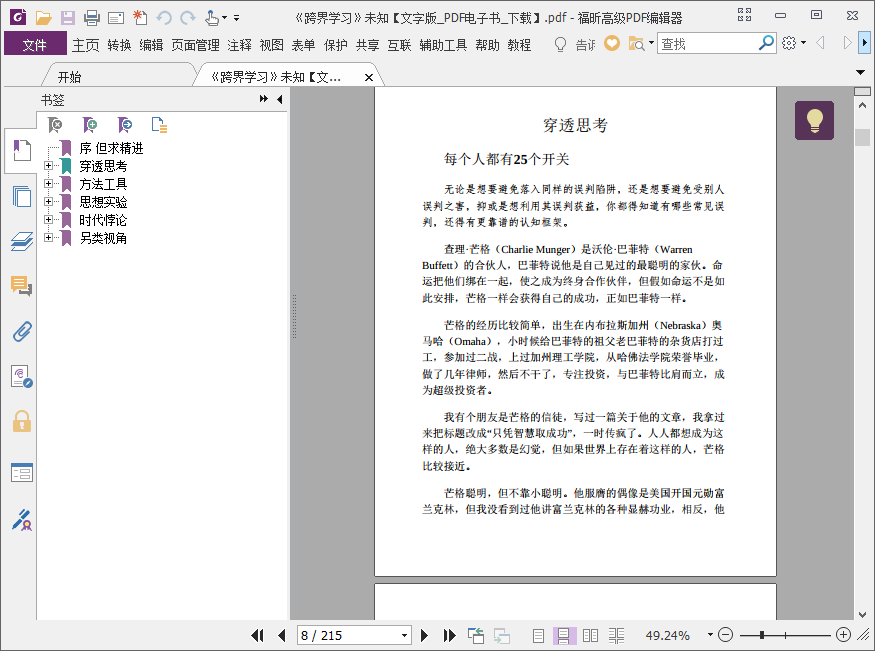Select the Hand touch mode icon
The height and width of the screenshot is (651, 875).
coord(211,18)
